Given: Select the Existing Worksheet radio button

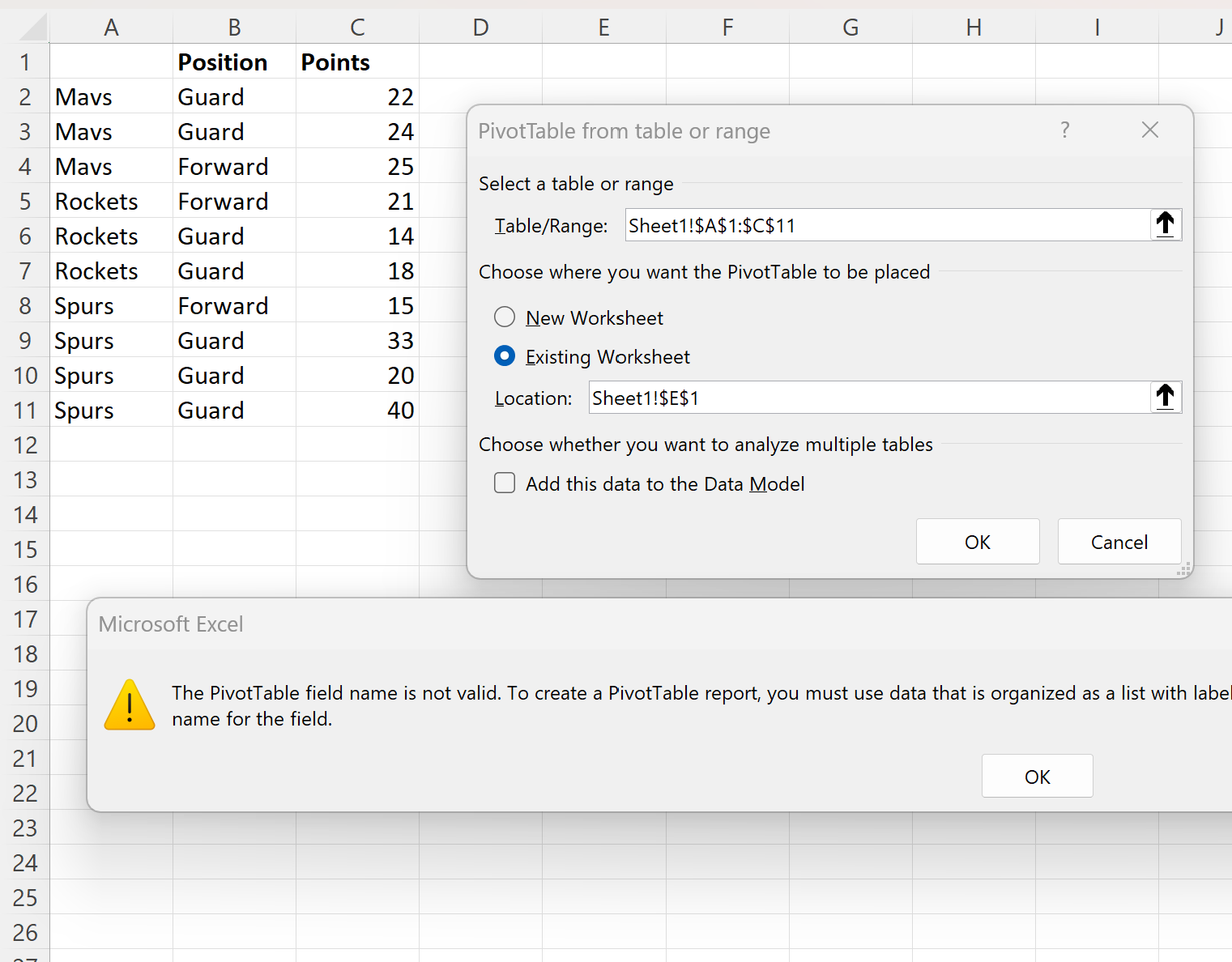Looking at the screenshot, I should [x=505, y=356].
